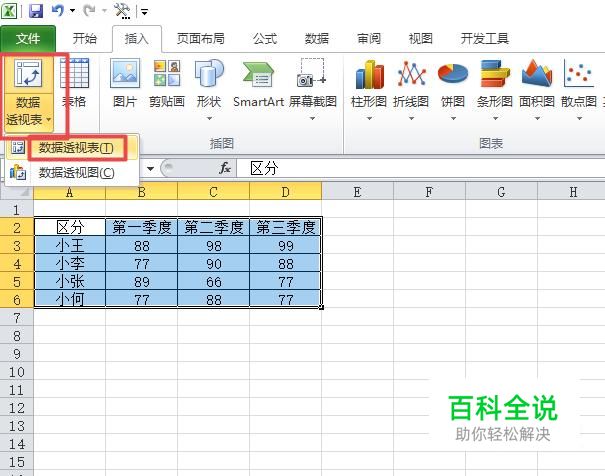Insert a Column chart (柱形图)
The image size is (605, 476).
369,83
